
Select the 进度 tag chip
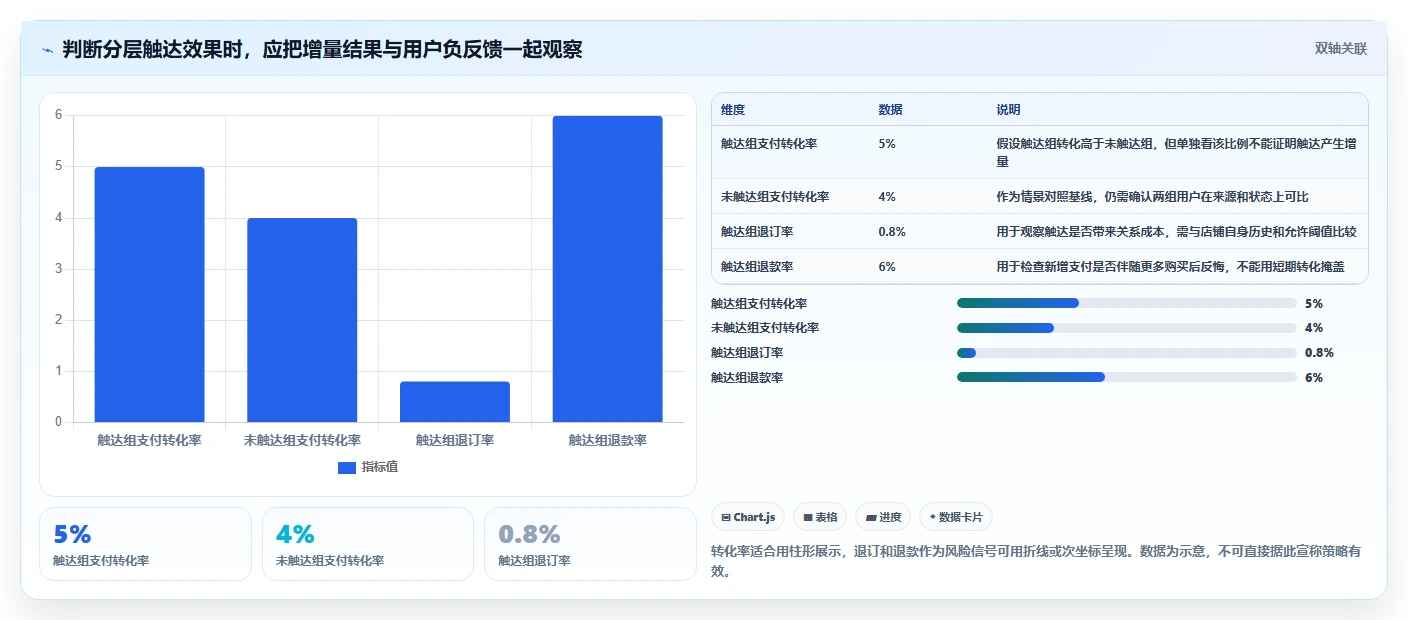point(883,517)
